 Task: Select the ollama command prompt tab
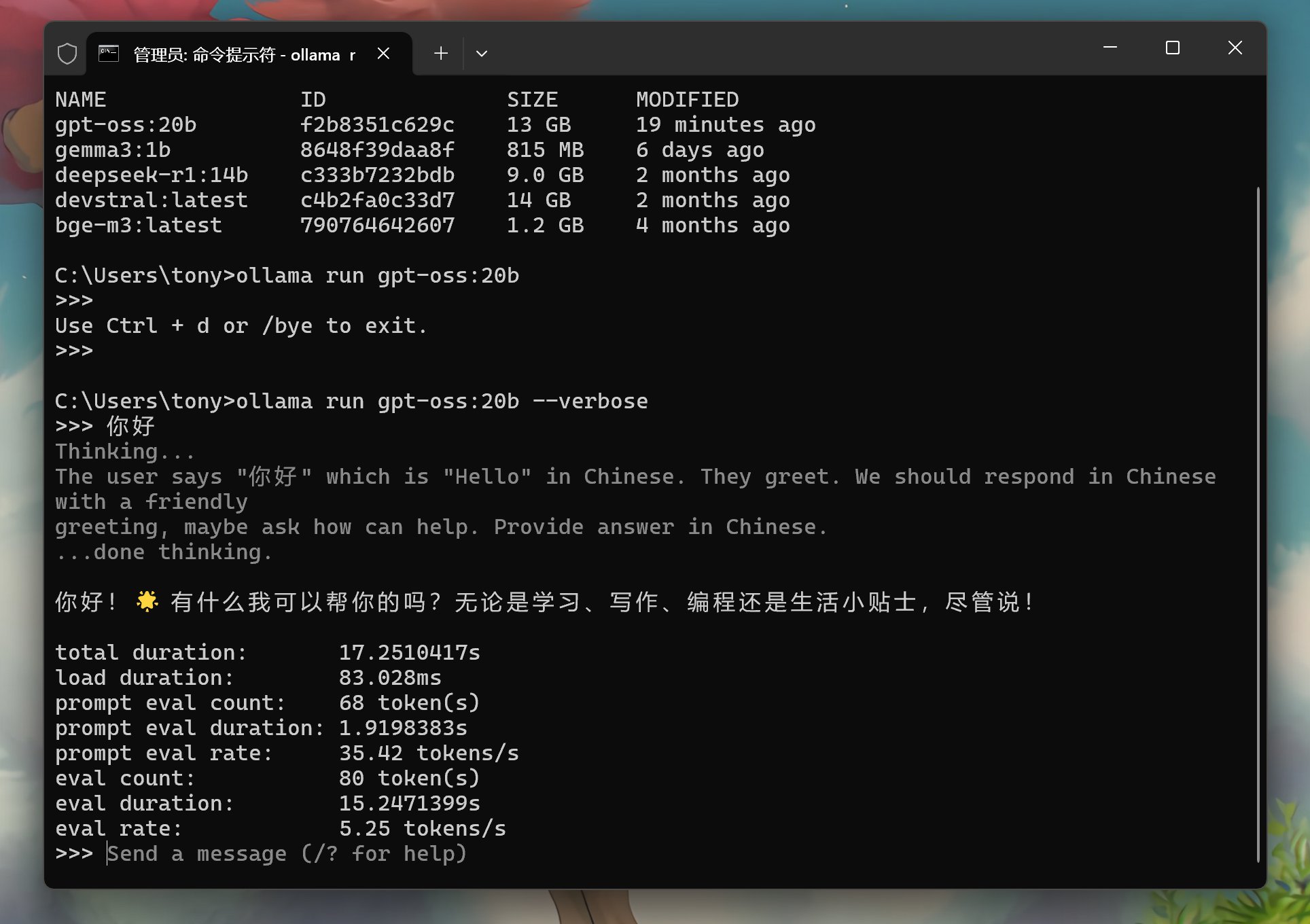[x=249, y=54]
